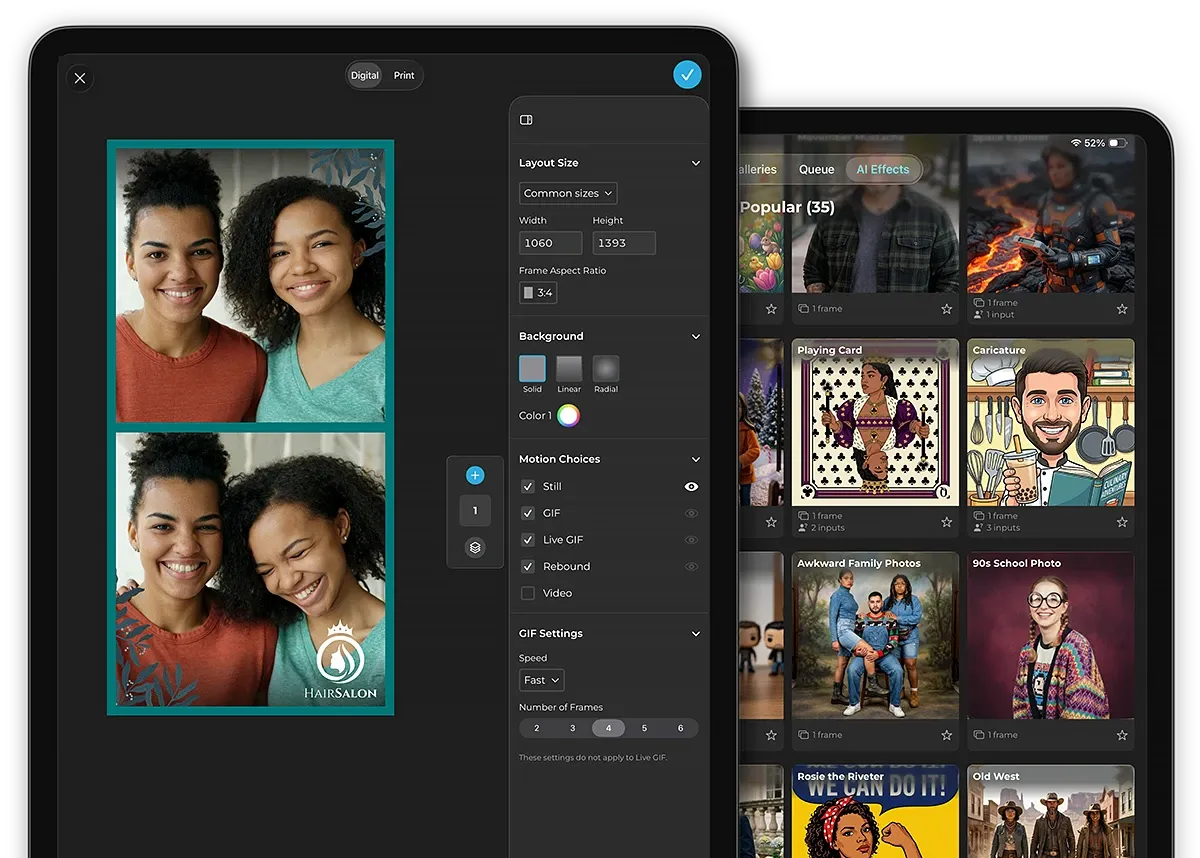Open the AI Effects tab
The height and width of the screenshot is (858, 1200).
click(x=883, y=170)
